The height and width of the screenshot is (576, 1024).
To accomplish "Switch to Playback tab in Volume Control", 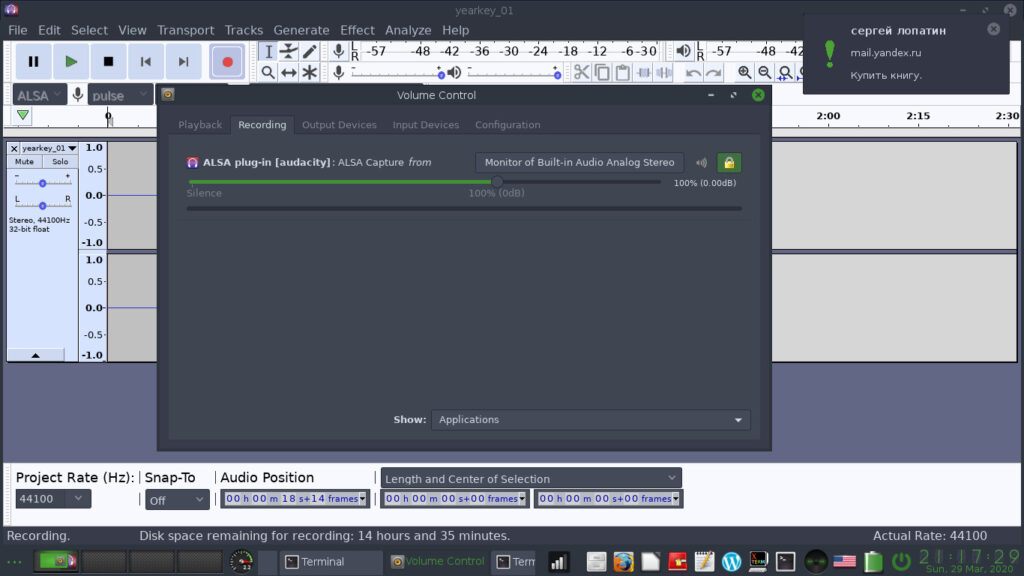I will pyautogui.click(x=200, y=125).
